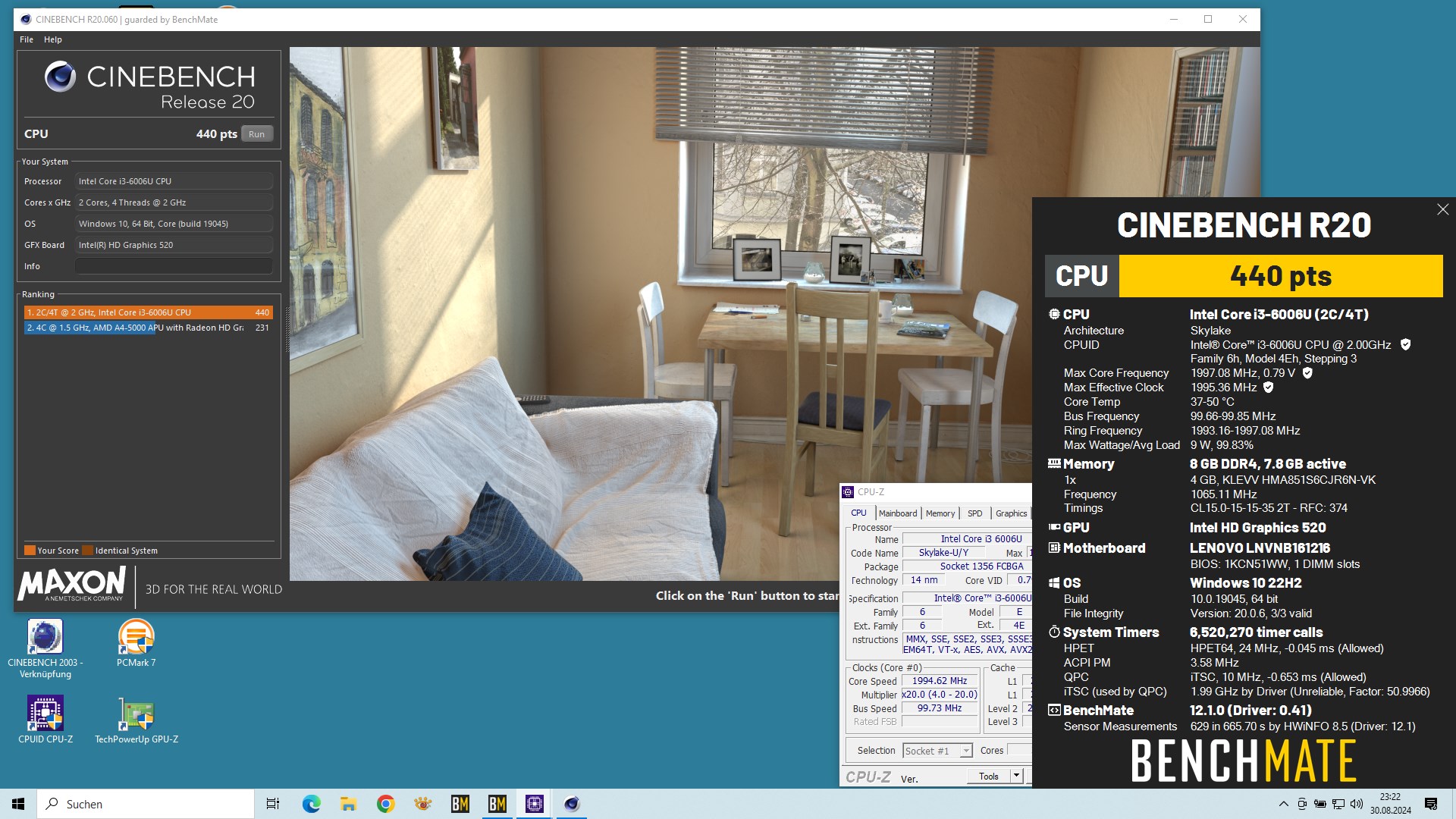Switch to first BenchMate taskbar icon
Screen dimensions: 1456x819
(x=460, y=804)
